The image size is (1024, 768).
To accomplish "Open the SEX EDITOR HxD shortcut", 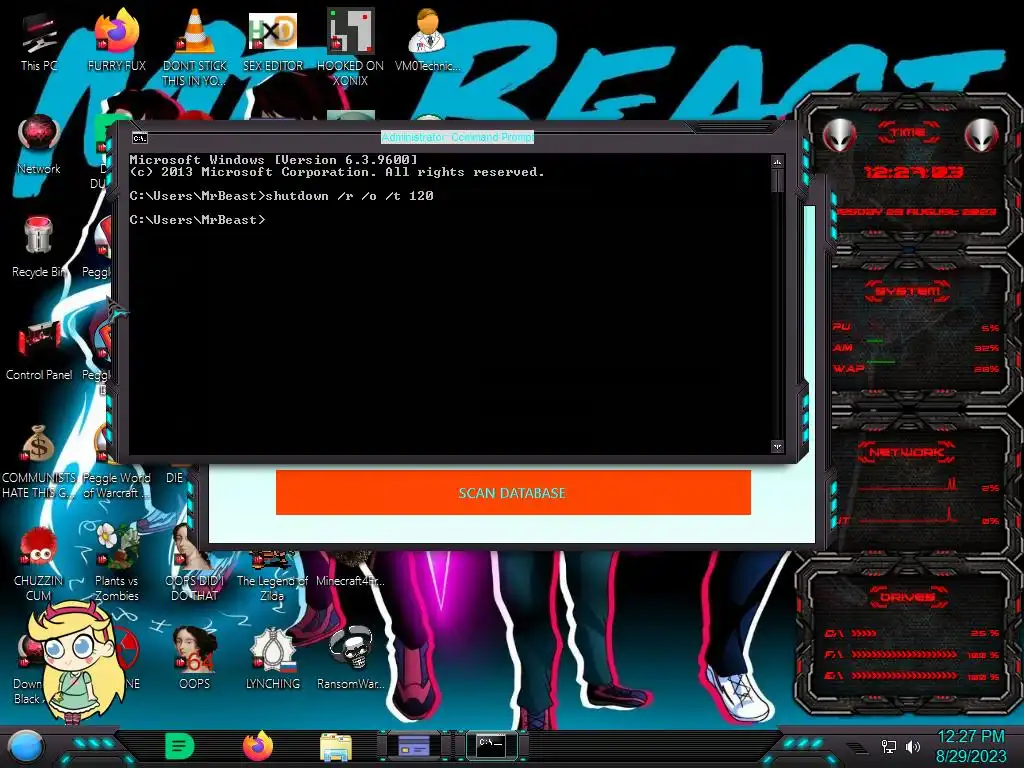I will pyautogui.click(x=273, y=42).
